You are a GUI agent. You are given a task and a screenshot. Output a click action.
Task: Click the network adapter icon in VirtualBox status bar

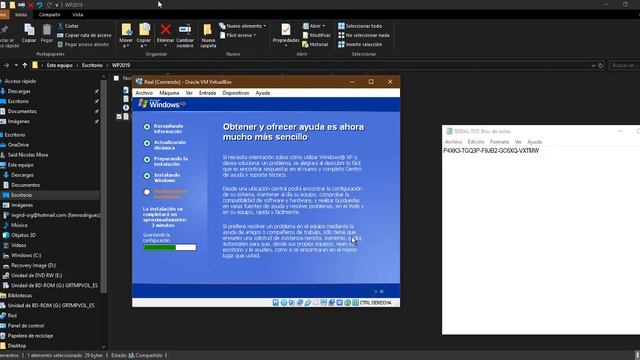[x=300, y=302]
